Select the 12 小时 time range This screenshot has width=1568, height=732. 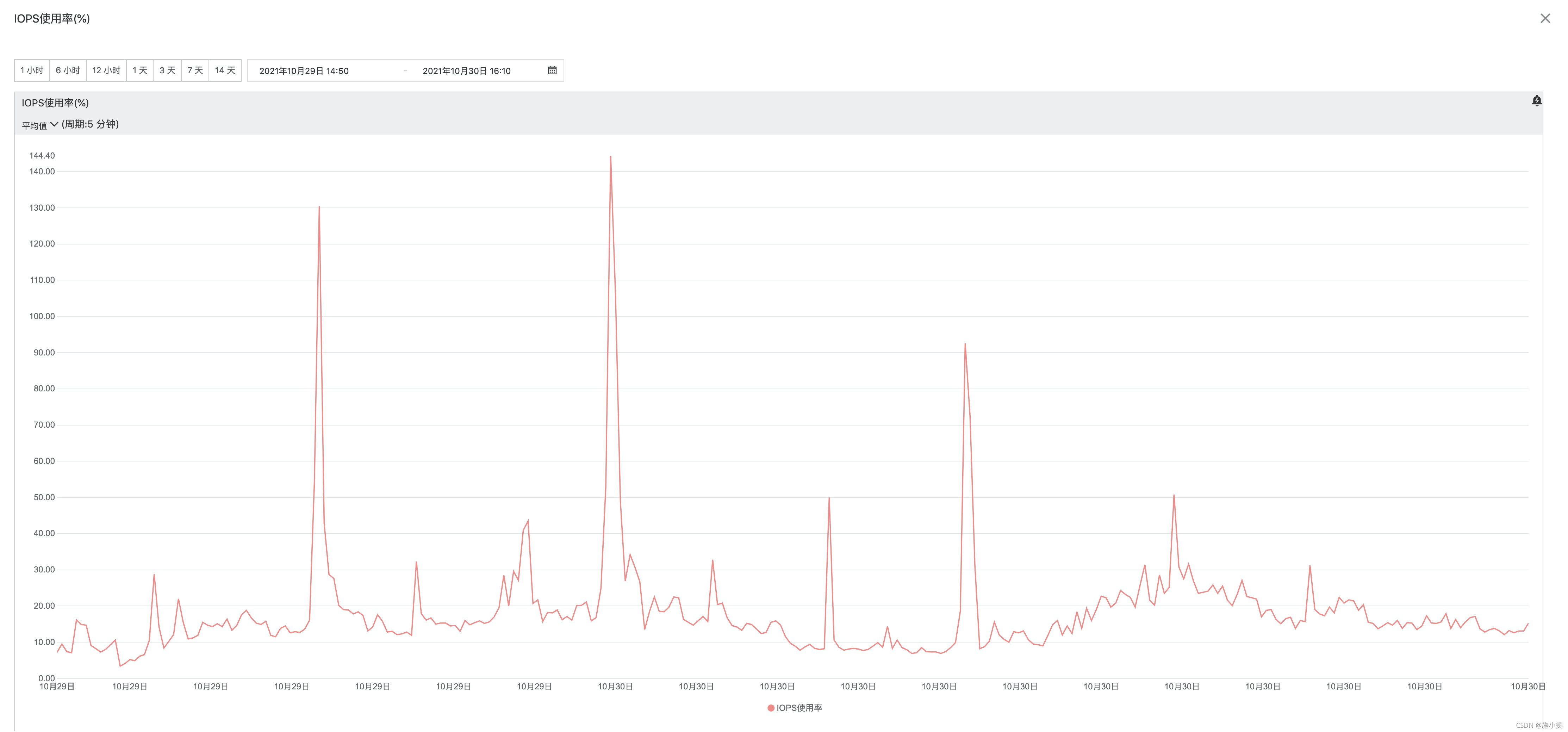pos(106,71)
